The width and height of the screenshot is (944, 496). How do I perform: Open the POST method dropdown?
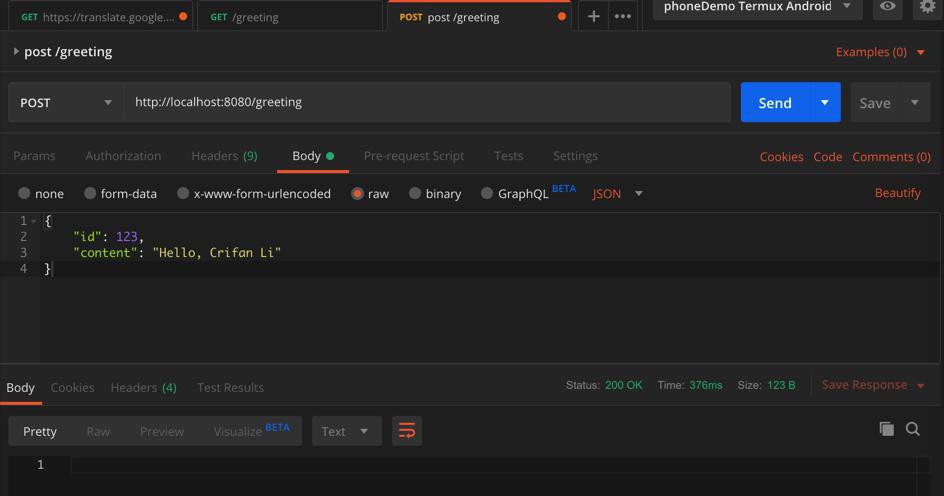[66, 102]
